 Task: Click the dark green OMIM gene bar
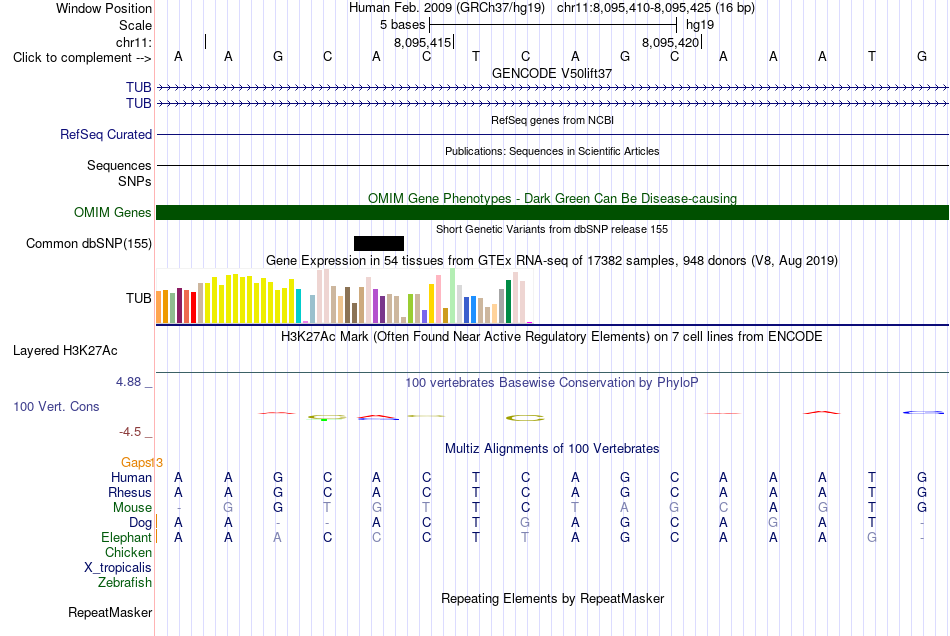coord(552,213)
